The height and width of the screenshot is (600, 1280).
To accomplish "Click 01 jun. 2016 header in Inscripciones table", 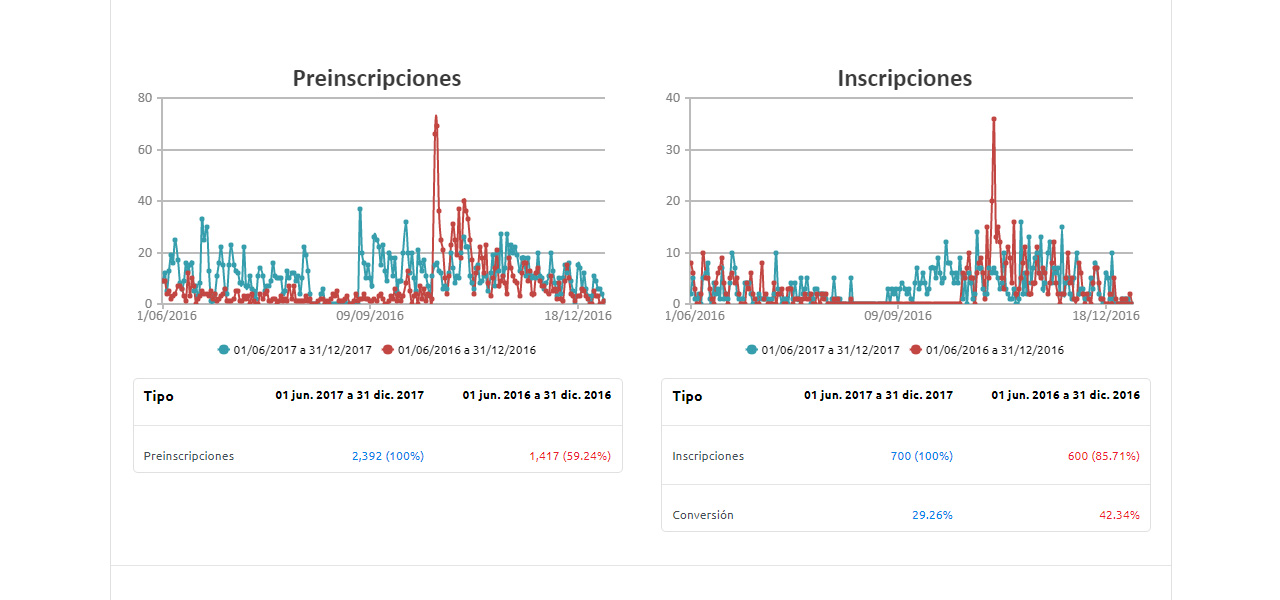I will tap(1066, 395).
